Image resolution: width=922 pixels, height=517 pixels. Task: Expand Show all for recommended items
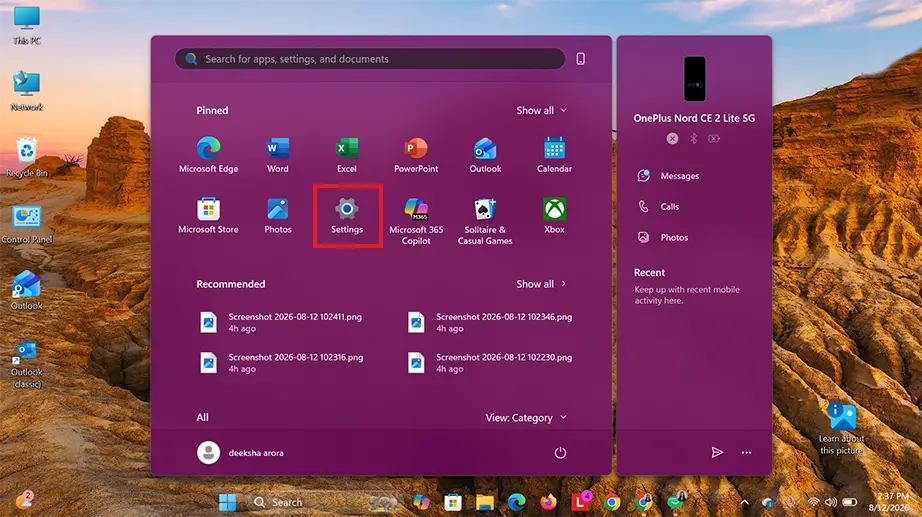[x=542, y=284]
